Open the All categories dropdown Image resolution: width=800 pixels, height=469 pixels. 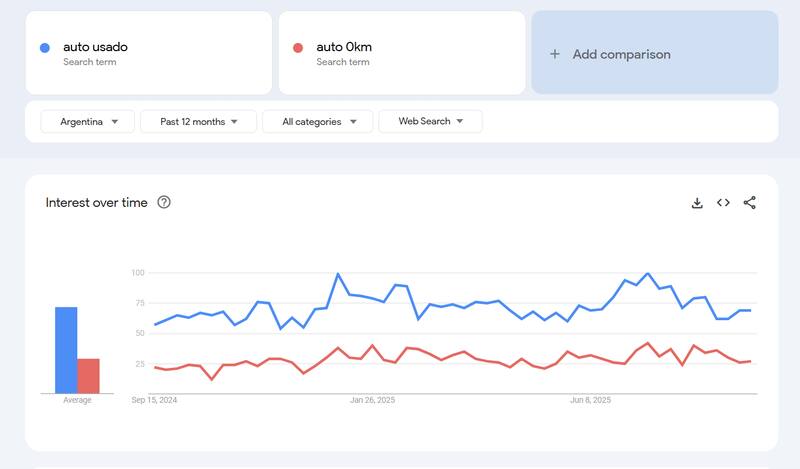tap(317, 122)
